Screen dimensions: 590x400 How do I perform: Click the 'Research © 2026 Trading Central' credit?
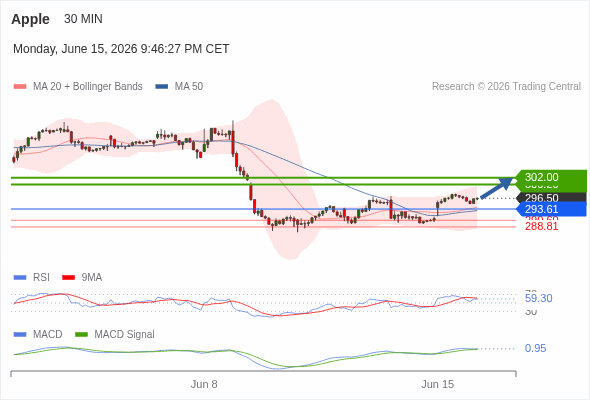point(506,87)
